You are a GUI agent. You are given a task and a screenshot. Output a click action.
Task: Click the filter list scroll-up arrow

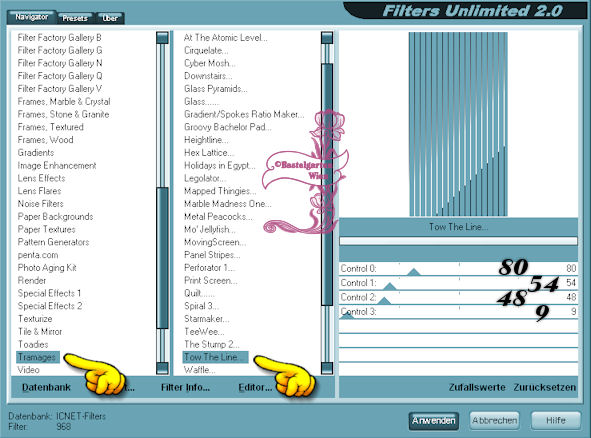pyautogui.click(x=327, y=38)
